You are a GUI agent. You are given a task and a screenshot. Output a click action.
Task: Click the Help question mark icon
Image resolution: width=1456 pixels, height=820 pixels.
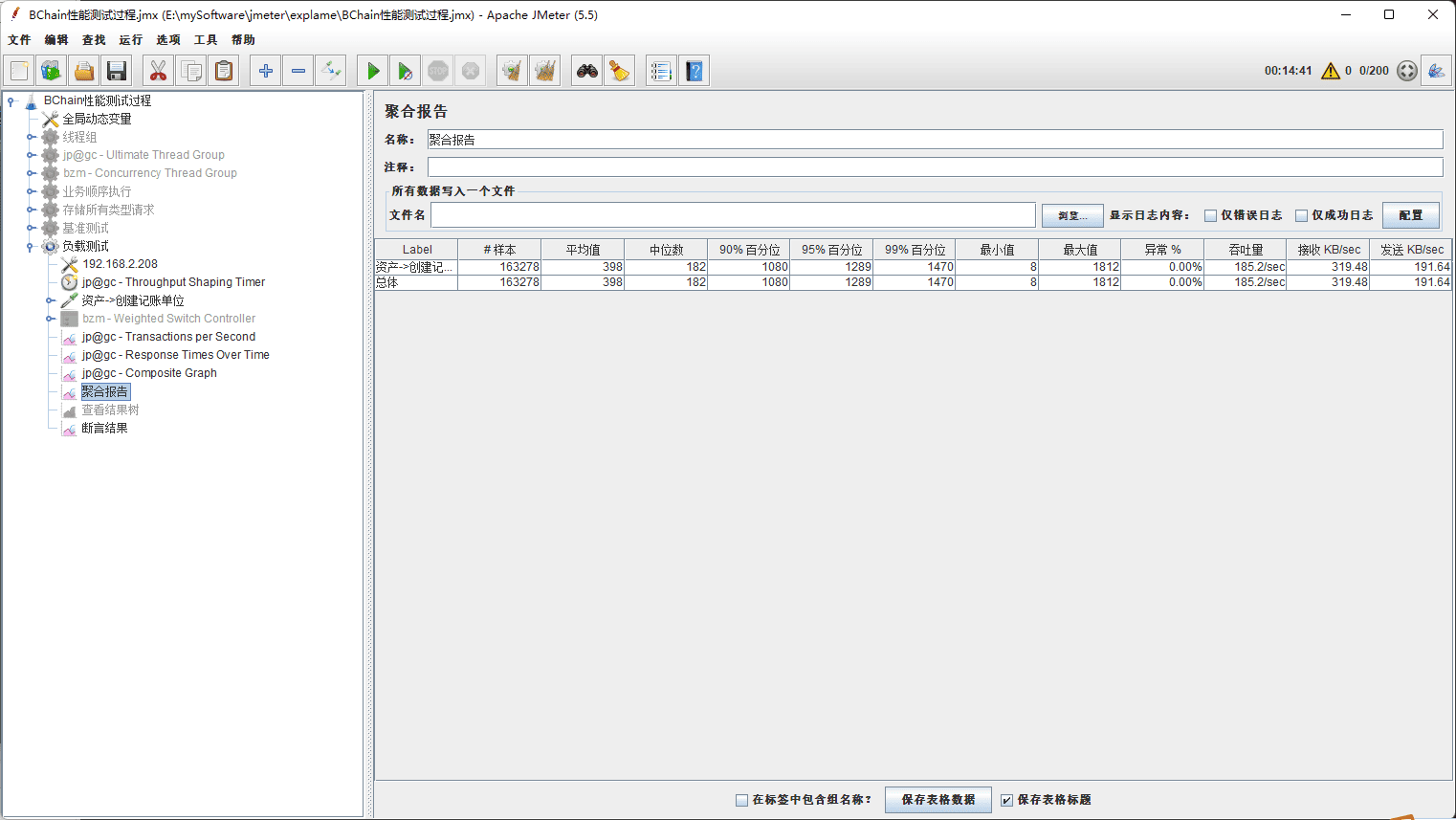pyautogui.click(x=695, y=71)
